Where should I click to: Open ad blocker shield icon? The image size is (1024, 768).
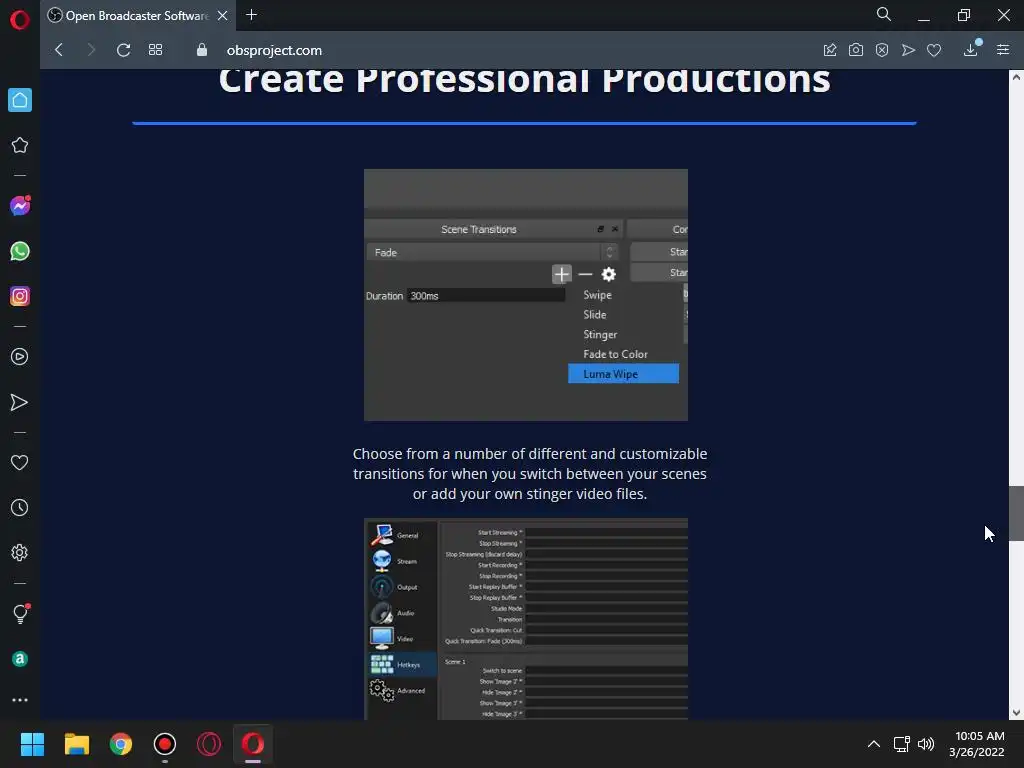tap(882, 50)
